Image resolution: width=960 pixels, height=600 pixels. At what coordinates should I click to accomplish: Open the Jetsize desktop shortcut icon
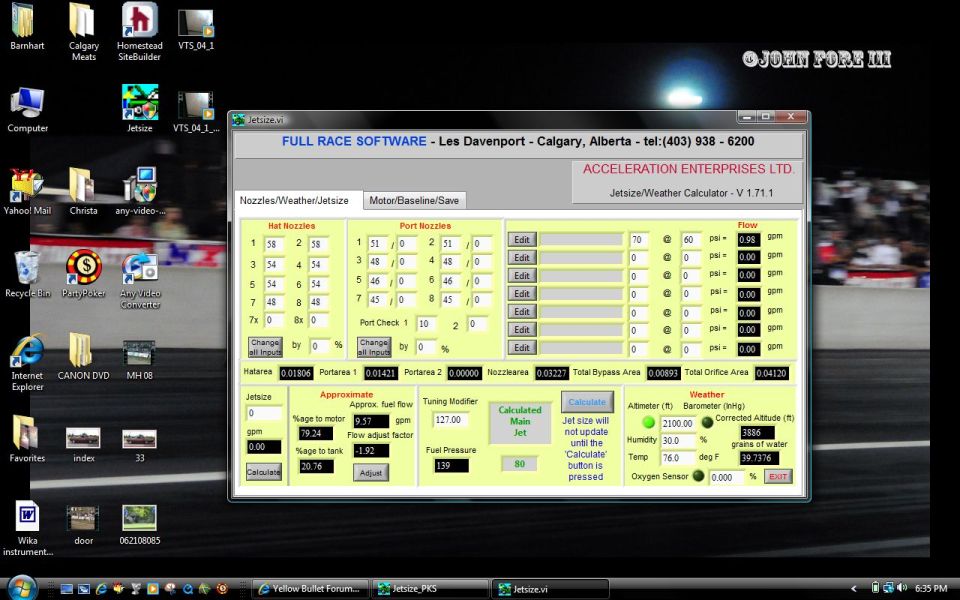(x=140, y=108)
